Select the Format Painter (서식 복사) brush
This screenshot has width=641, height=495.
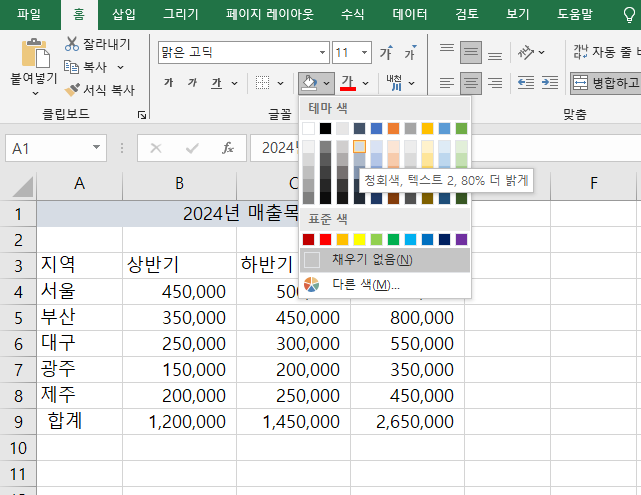point(72,90)
